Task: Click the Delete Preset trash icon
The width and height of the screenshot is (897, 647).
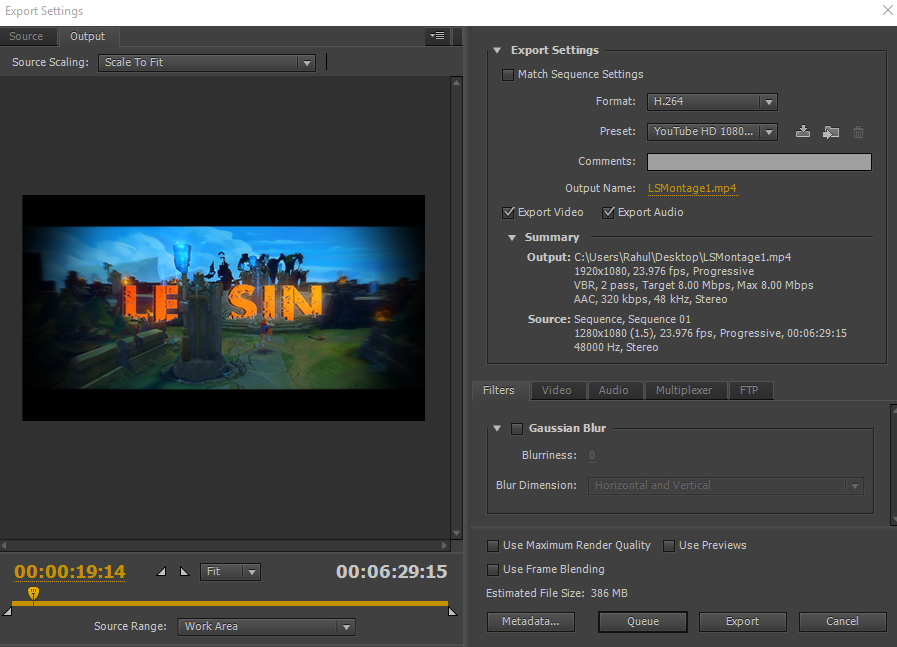Action: pos(858,132)
